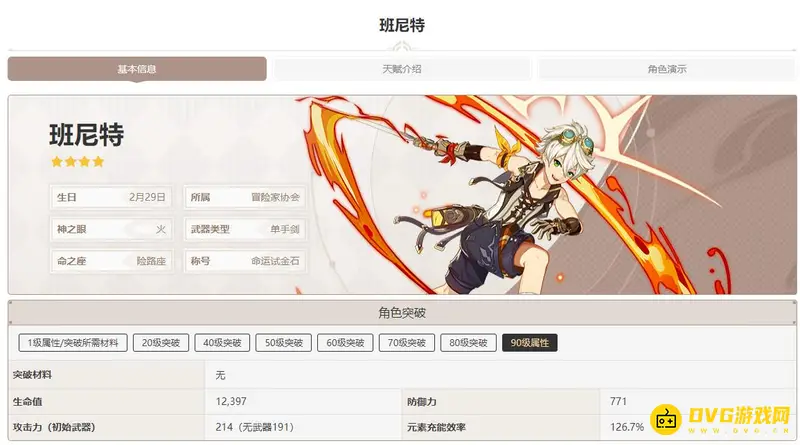Image resolution: width=800 pixels, height=445 pixels.
Task: Click the four-star rarity icons under 班尼特
Action: coord(78,162)
